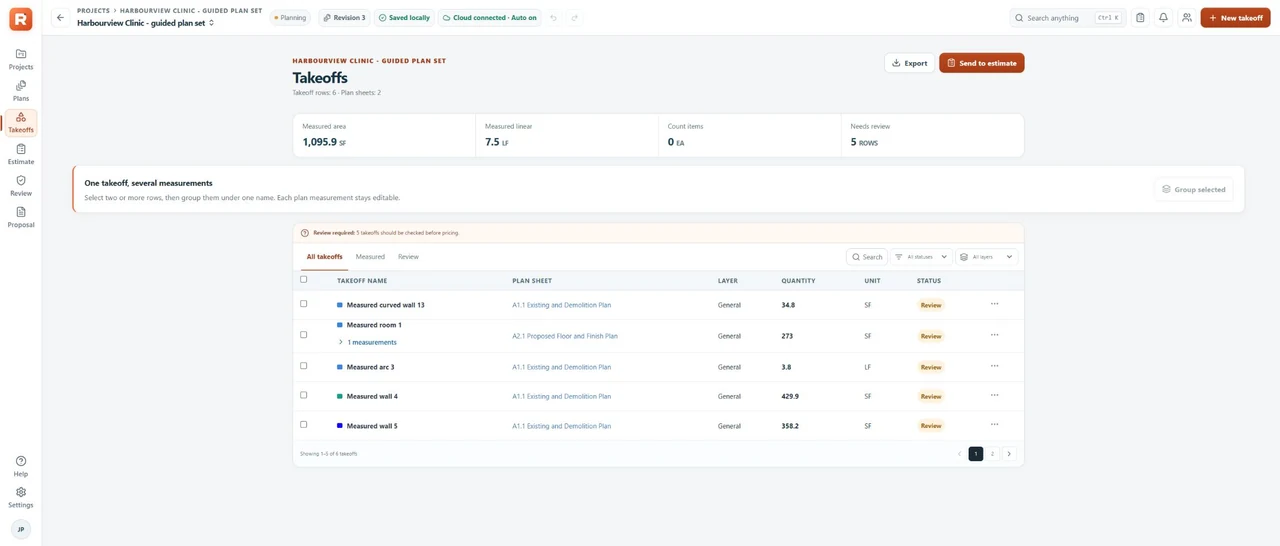Click the New takeoff button

tap(1235, 18)
